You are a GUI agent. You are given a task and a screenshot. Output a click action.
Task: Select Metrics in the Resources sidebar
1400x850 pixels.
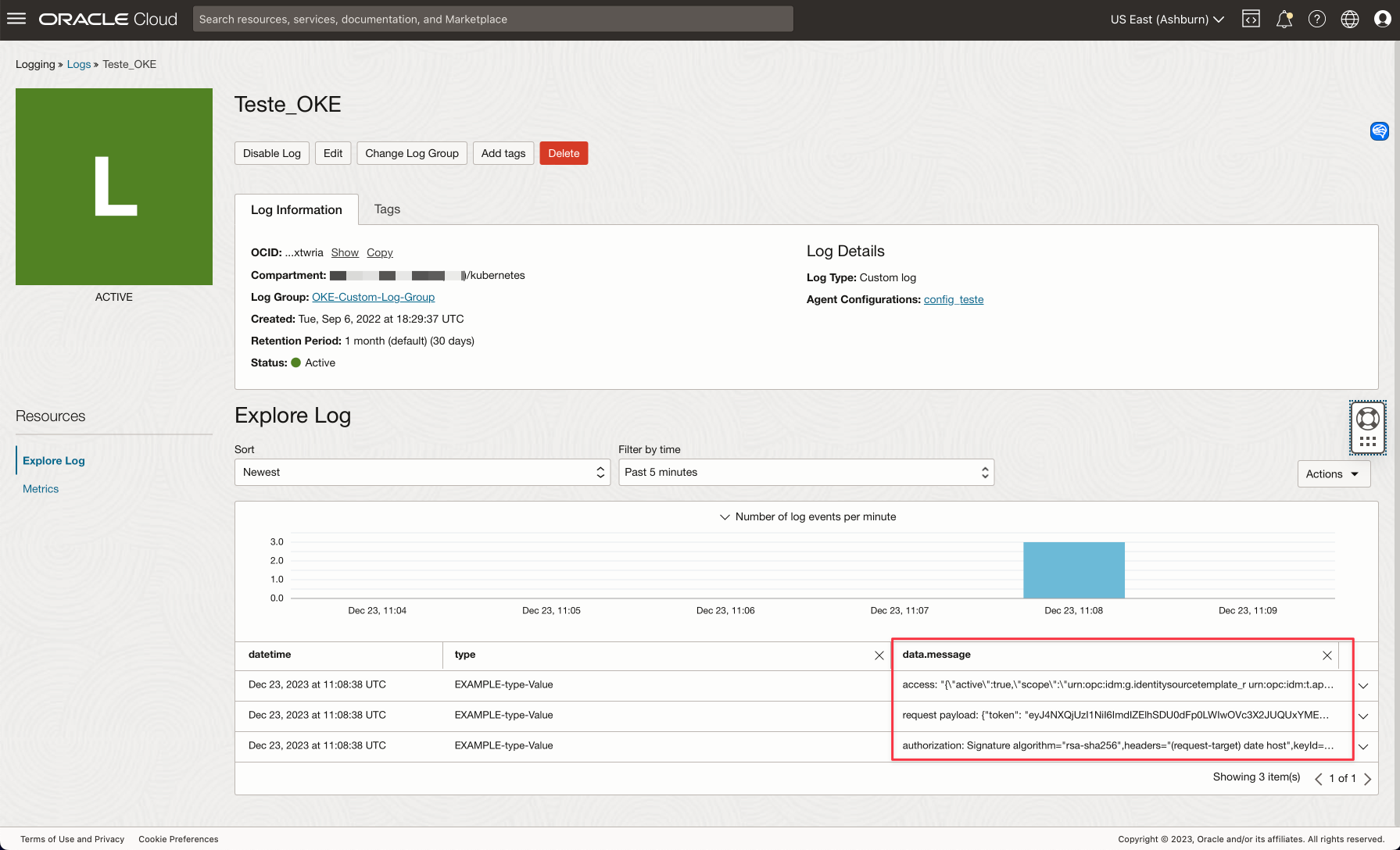click(41, 489)
